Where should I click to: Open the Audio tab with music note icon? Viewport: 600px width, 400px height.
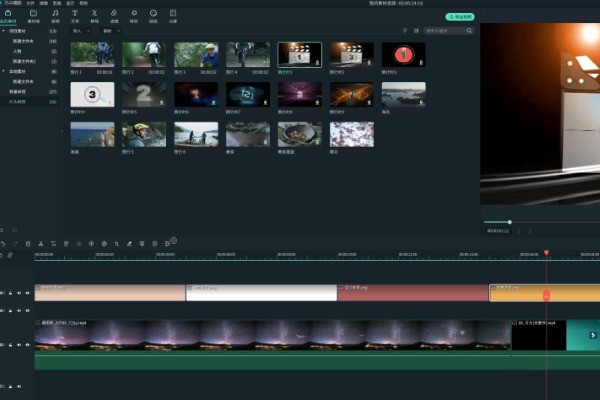coord(55,15)
